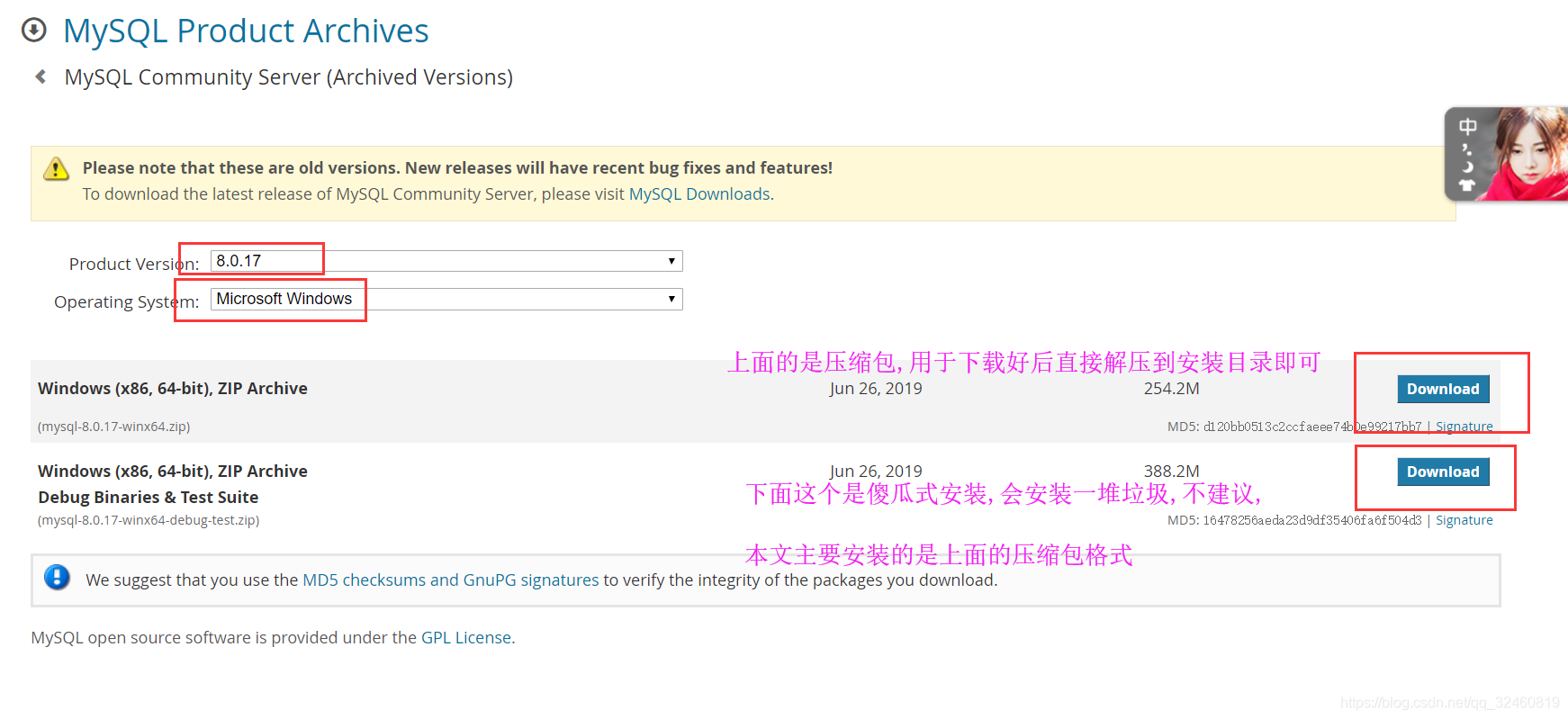The width and height of the screenshot is (1568, 719).
Task: Open Signature link for debug-test zip
Action: click(1464, 520)
